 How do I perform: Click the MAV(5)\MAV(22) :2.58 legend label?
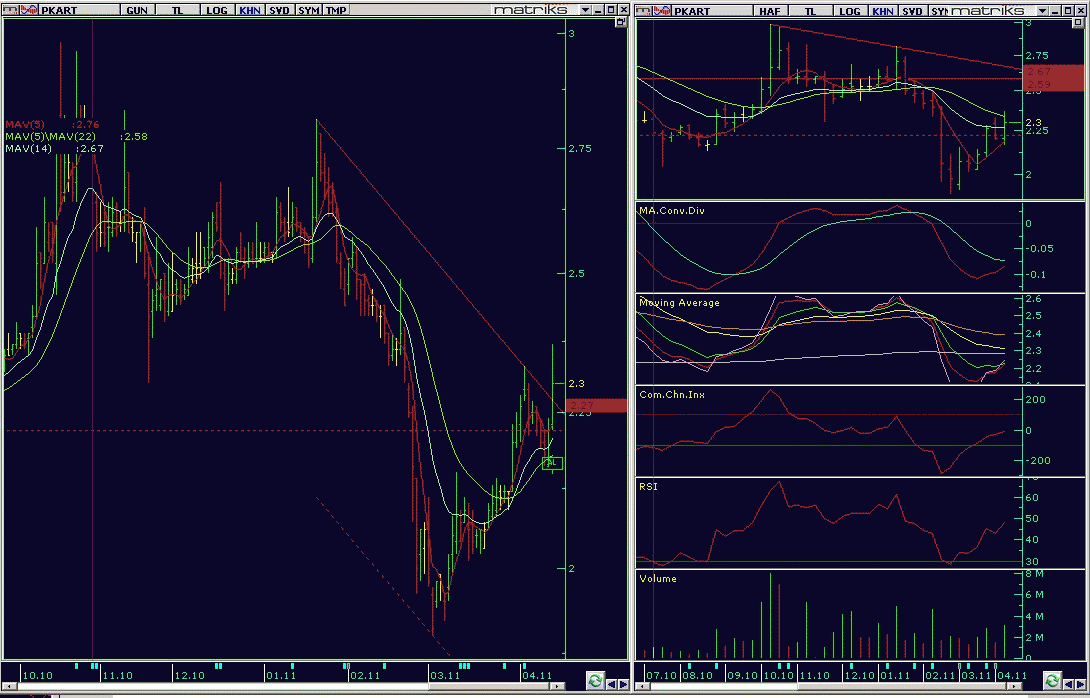pos(76,136)
